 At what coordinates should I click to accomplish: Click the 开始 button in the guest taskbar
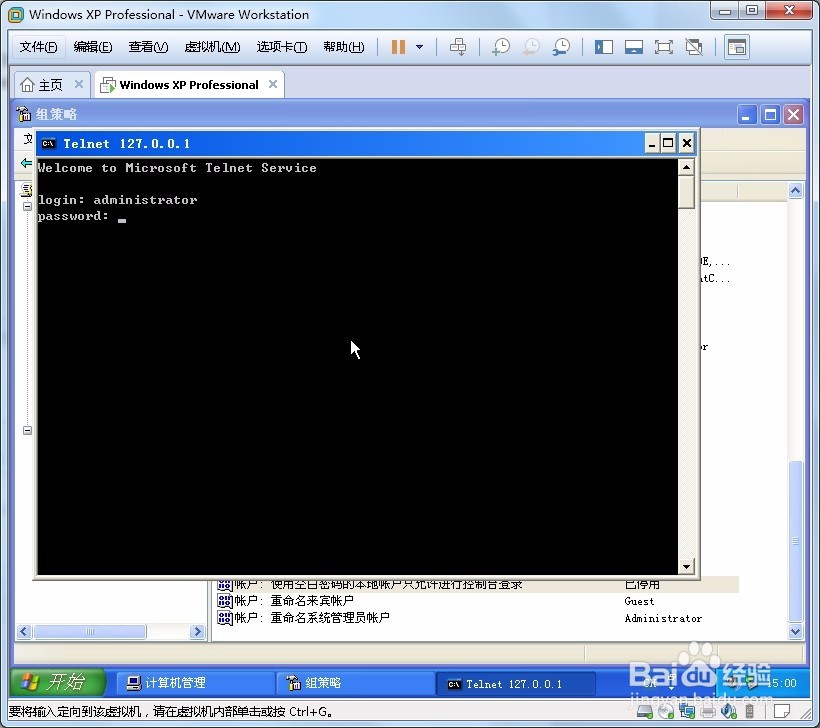[x=57, y=683]
